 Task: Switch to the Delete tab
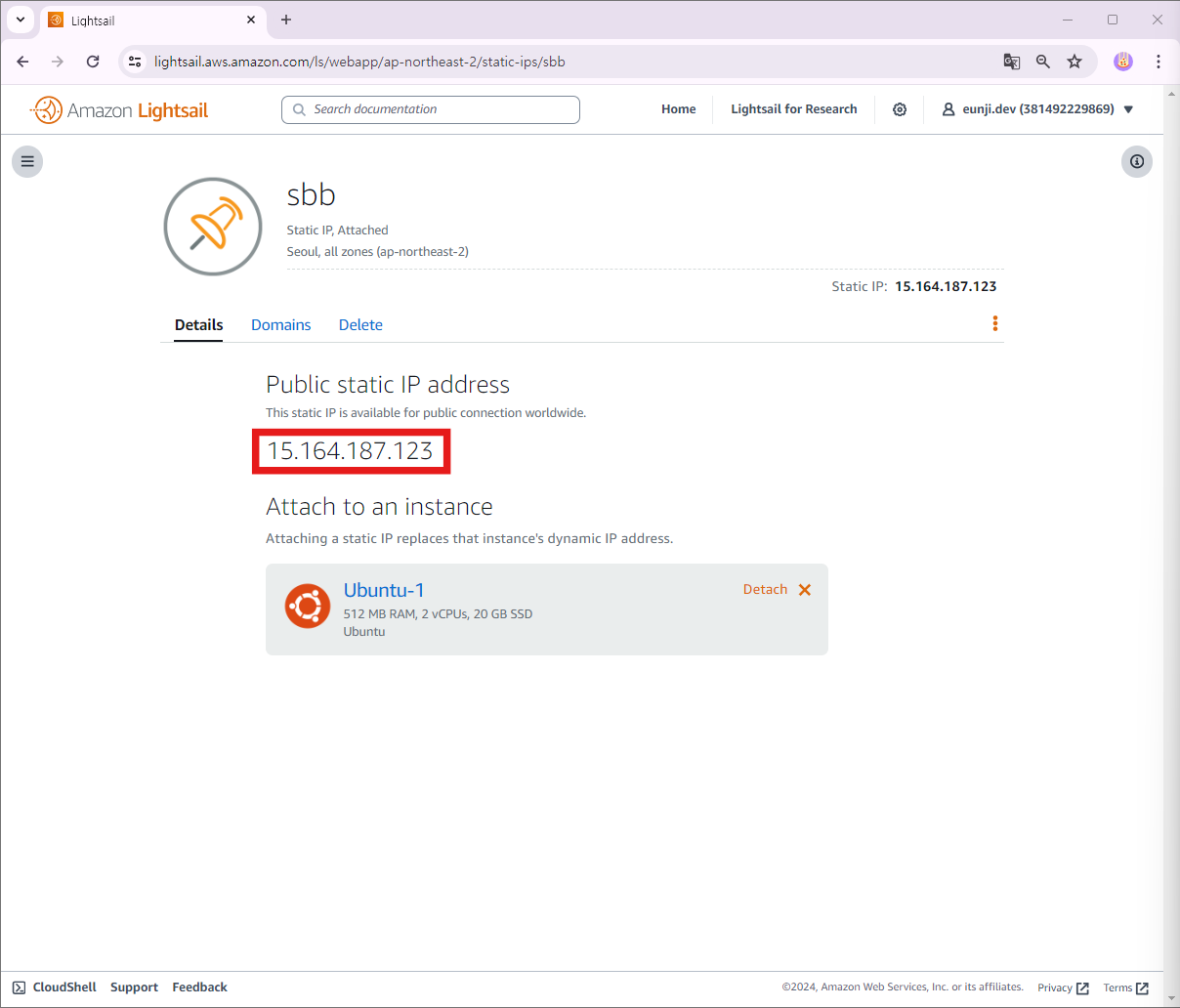click(360, 325)
